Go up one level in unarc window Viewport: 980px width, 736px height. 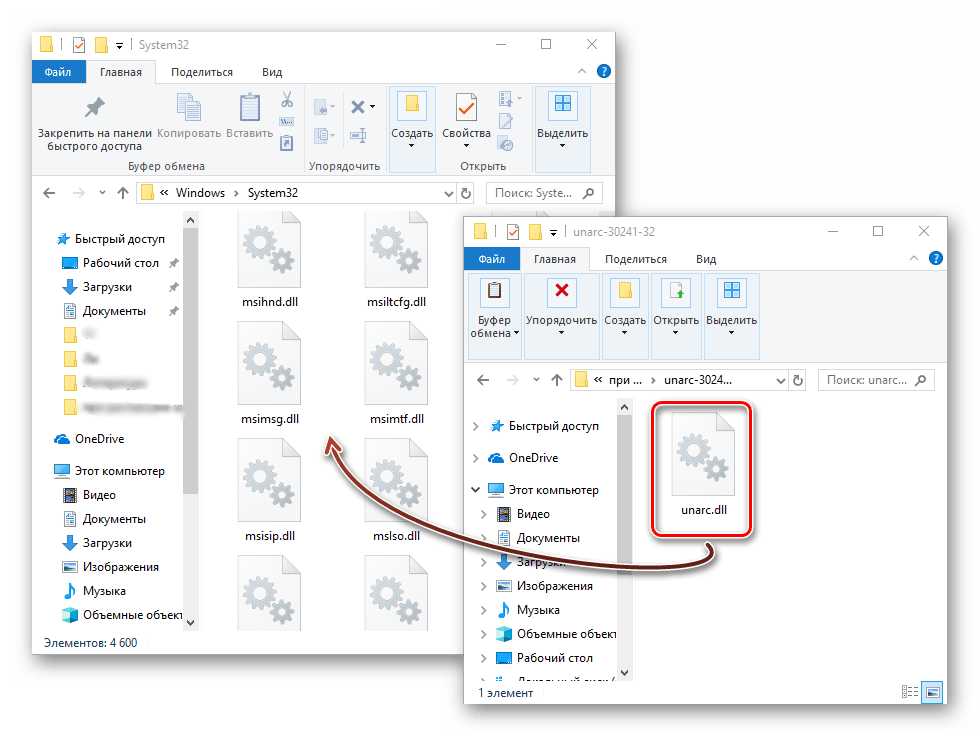(x=557, y=380)
